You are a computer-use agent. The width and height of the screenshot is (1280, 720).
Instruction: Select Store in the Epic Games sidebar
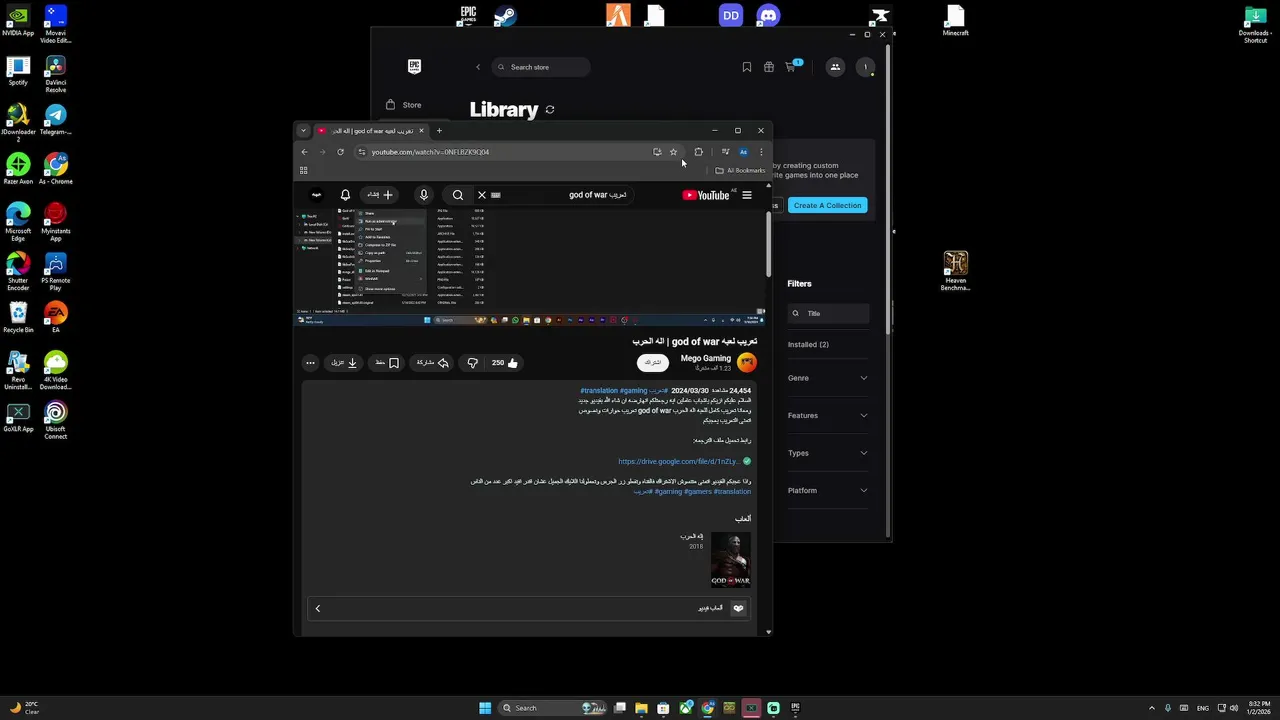point(404,105)
